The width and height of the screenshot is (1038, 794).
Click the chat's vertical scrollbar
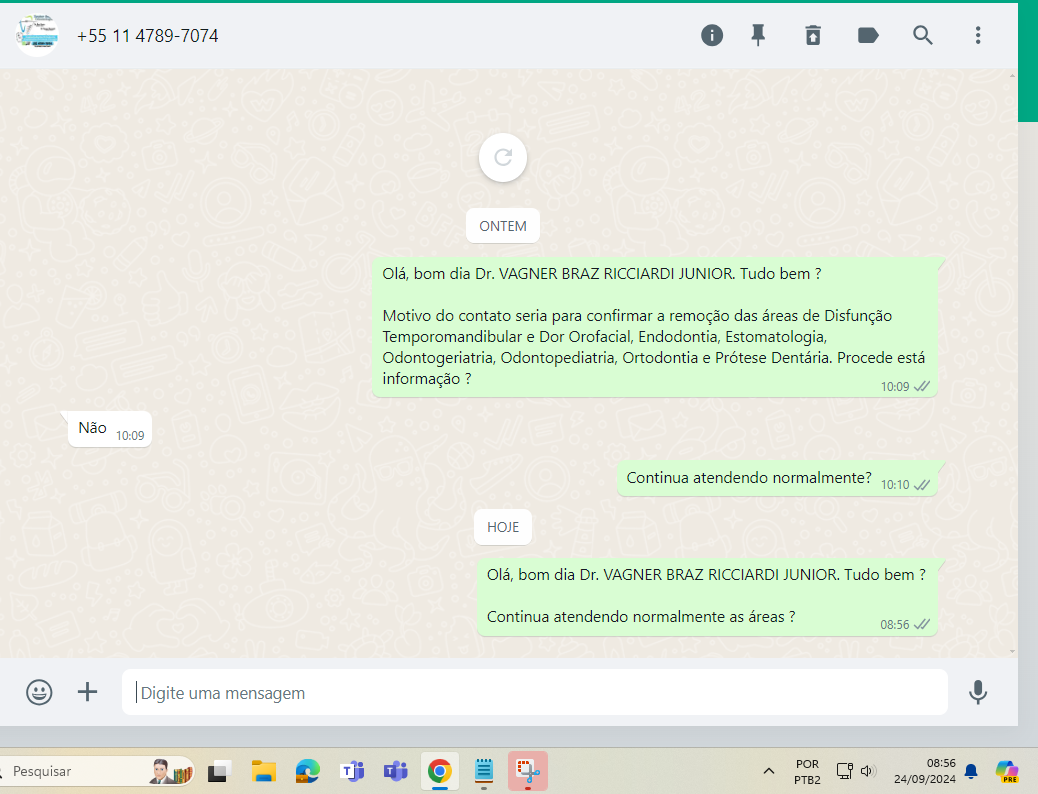(x=1012, y=360)
